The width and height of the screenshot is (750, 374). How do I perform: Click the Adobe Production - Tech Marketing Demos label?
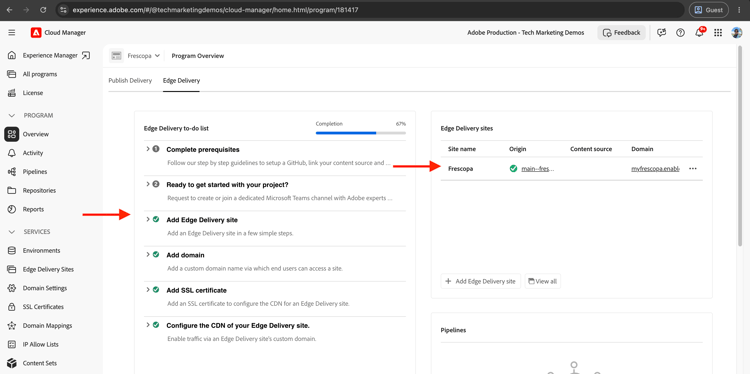click(x=526, y=33)
